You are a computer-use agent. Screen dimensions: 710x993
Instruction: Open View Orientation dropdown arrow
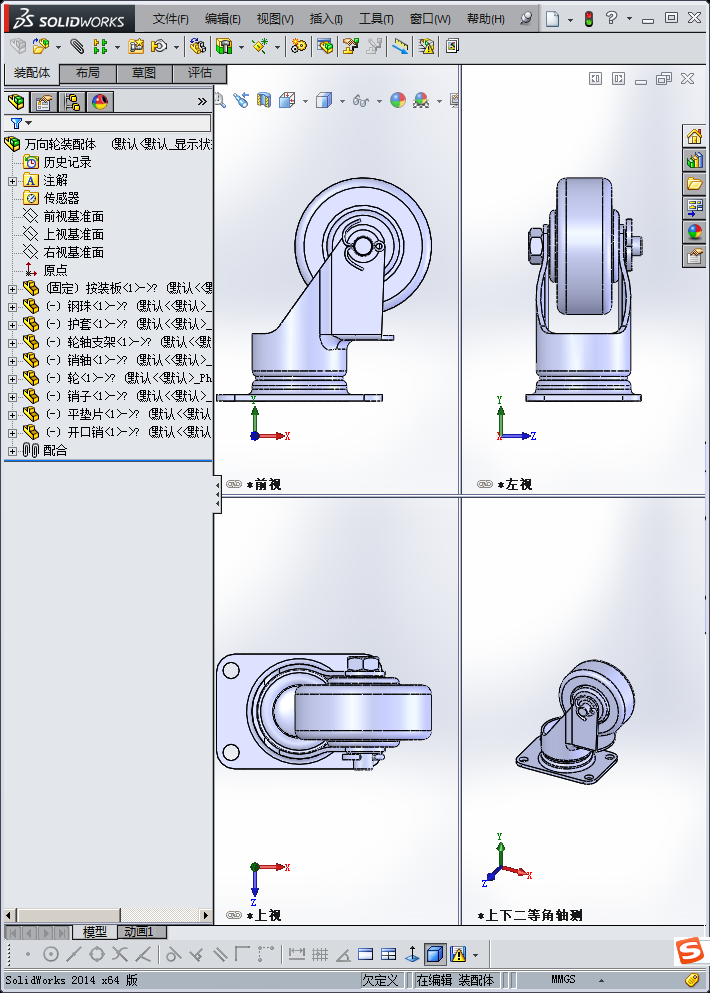coord(305,101)
